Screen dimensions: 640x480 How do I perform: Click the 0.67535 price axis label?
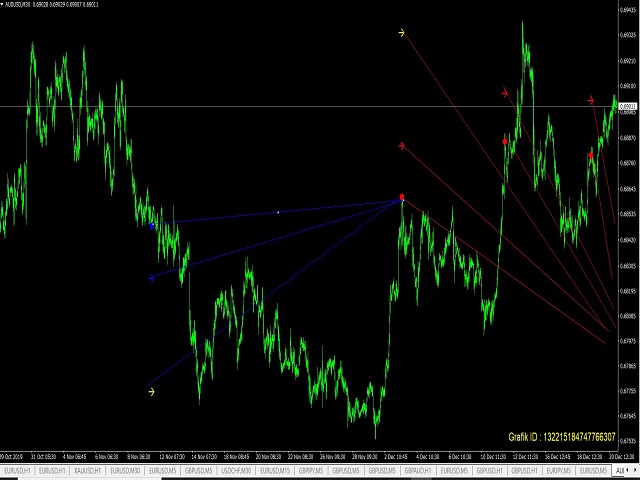pyautogui.click(x=628, y=441)
